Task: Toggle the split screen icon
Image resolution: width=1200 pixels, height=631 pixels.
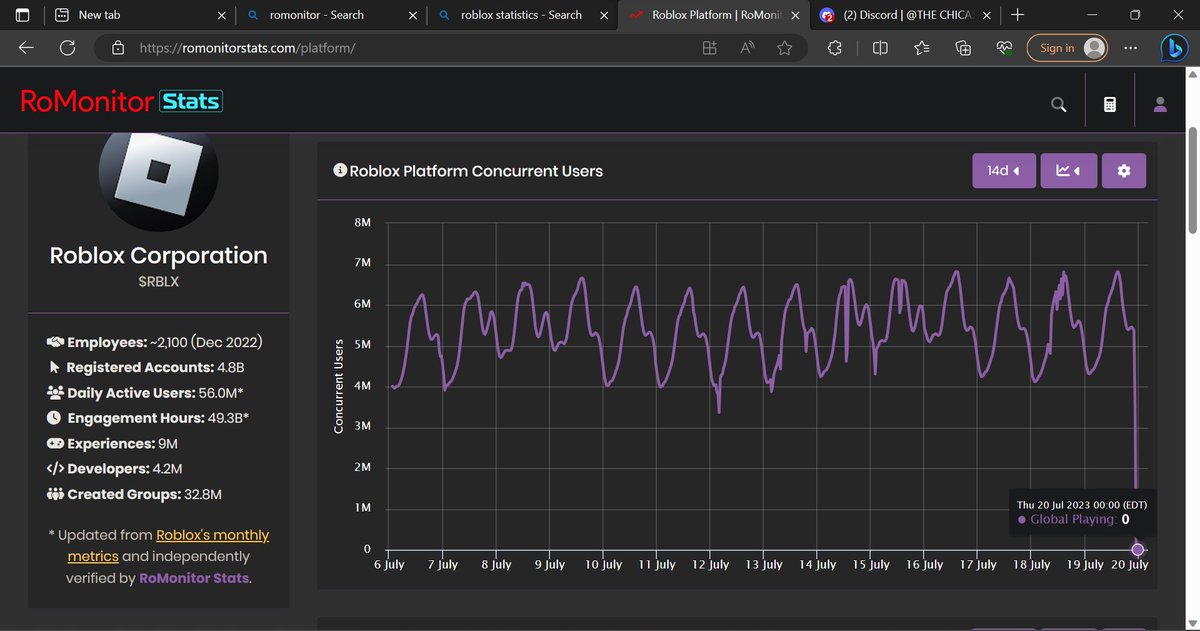Action: point(880,48)
